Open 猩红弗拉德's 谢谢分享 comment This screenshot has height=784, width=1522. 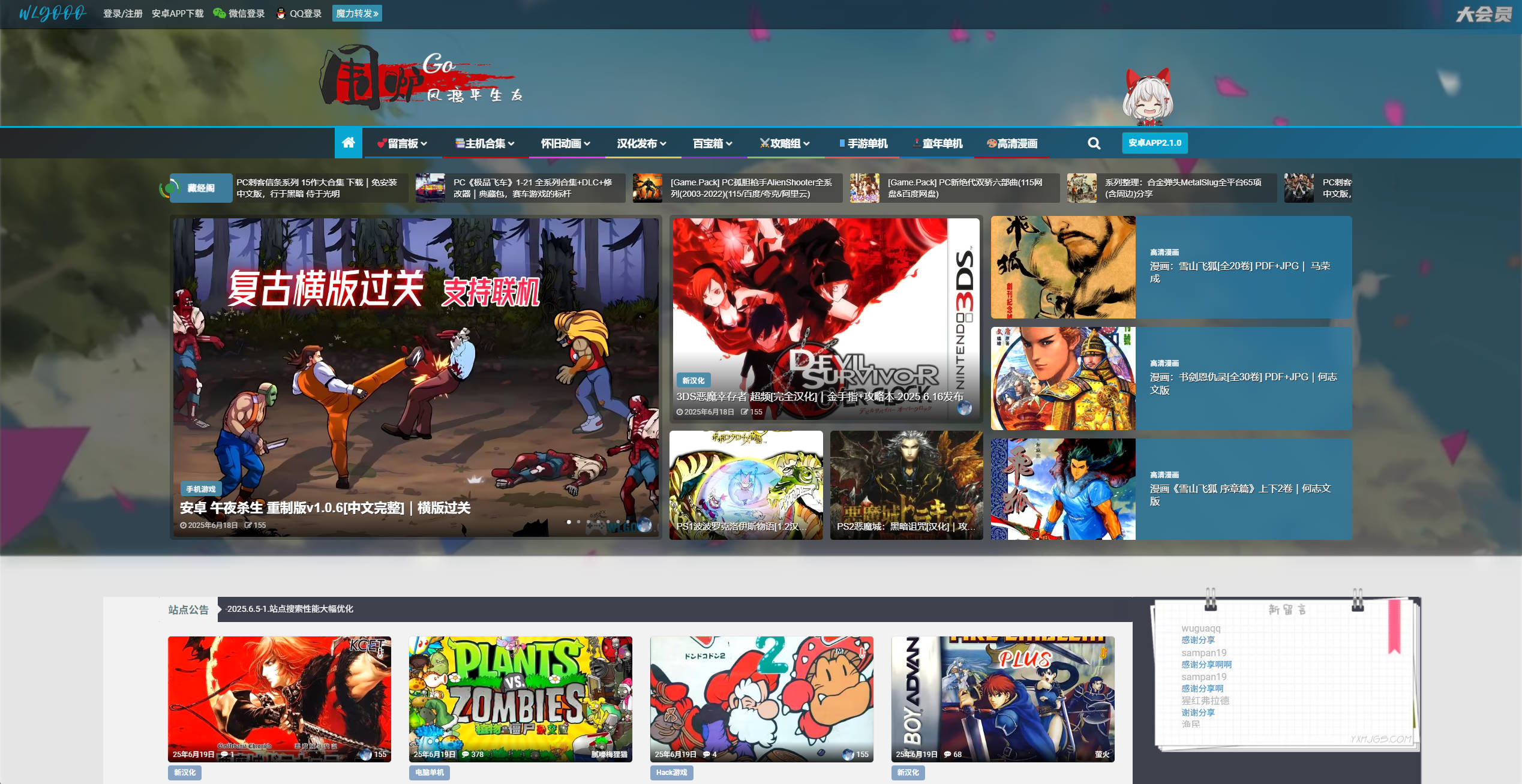pyautogui.click(x=1198, y=713)
